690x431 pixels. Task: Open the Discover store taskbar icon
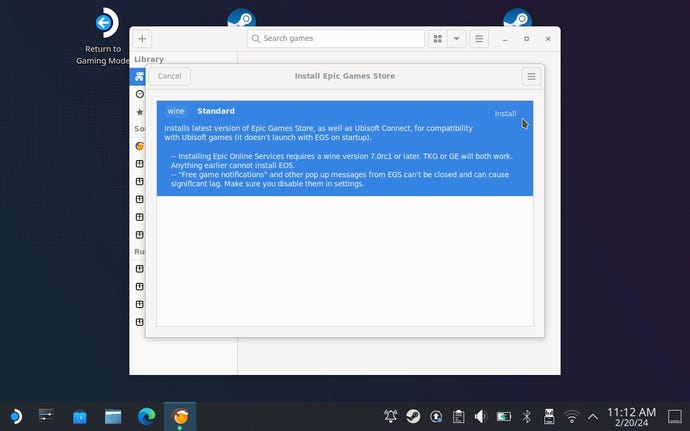coord(79,416)
